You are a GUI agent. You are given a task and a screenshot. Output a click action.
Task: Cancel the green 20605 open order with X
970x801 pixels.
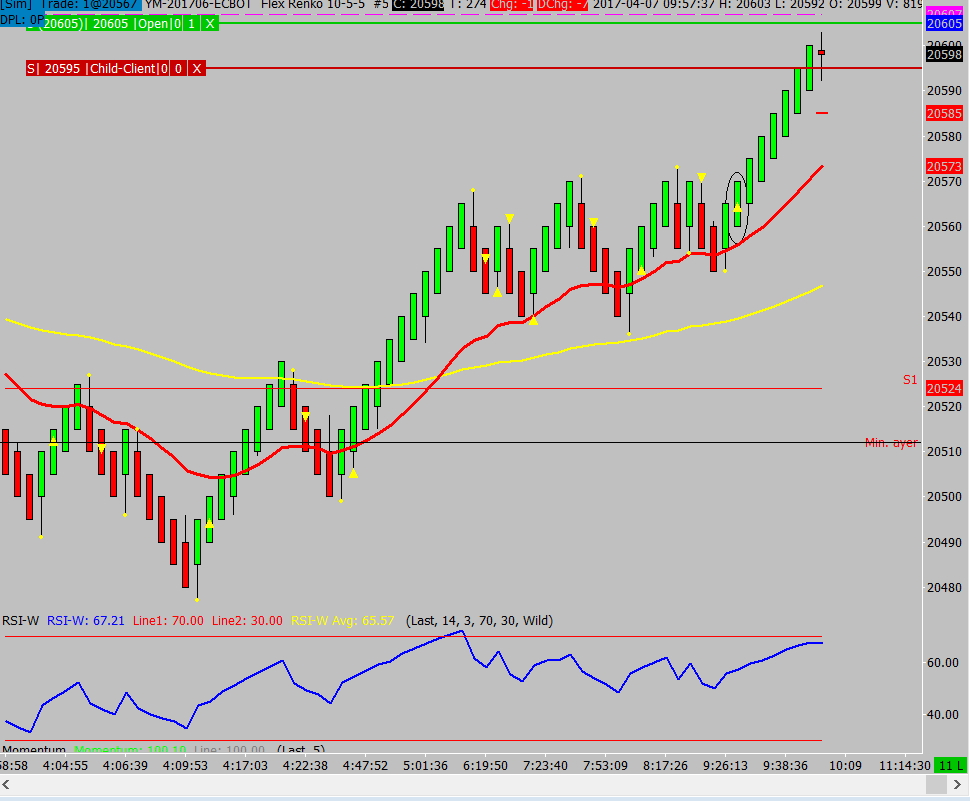click(210, 24)
